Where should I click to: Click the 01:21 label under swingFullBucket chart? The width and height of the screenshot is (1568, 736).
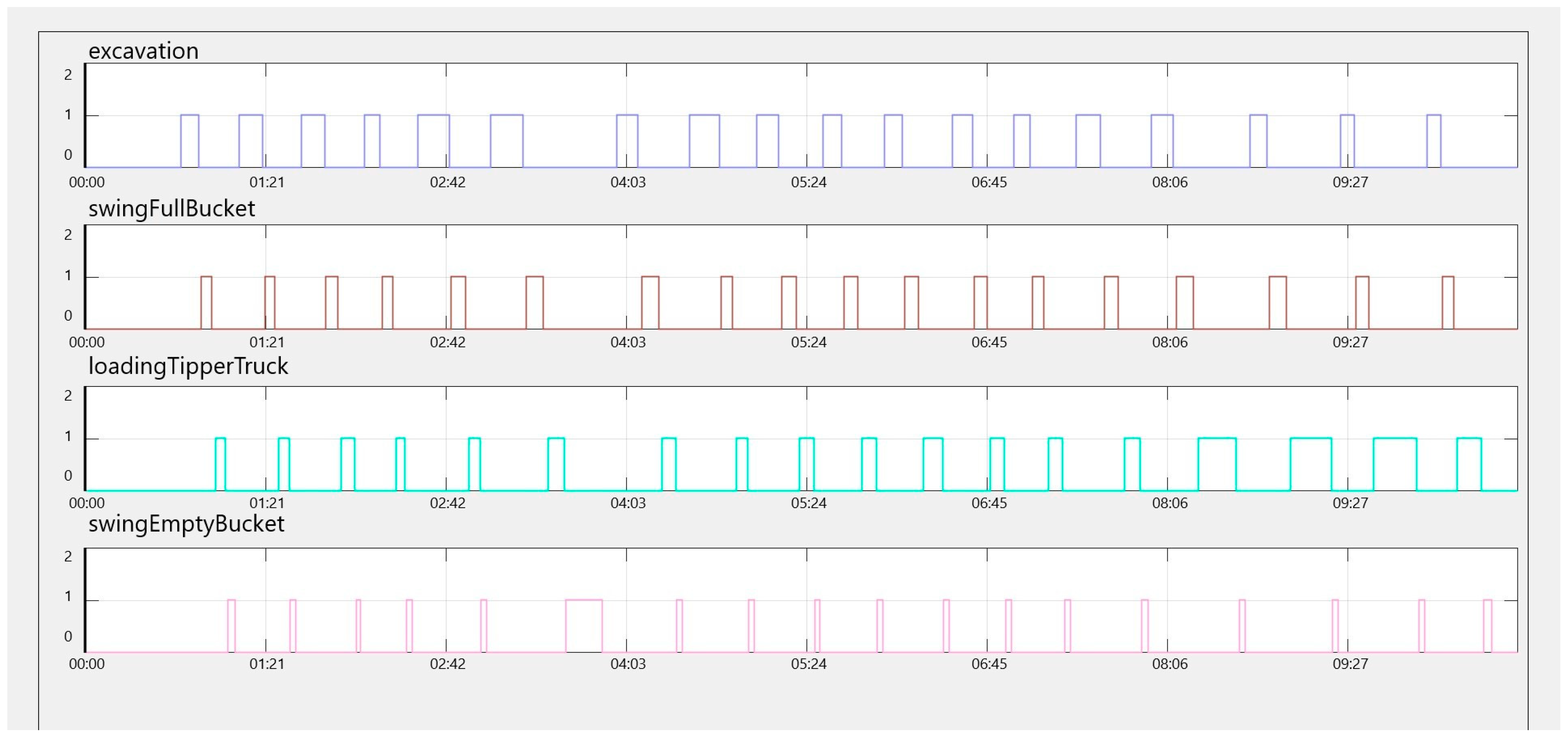266,343
